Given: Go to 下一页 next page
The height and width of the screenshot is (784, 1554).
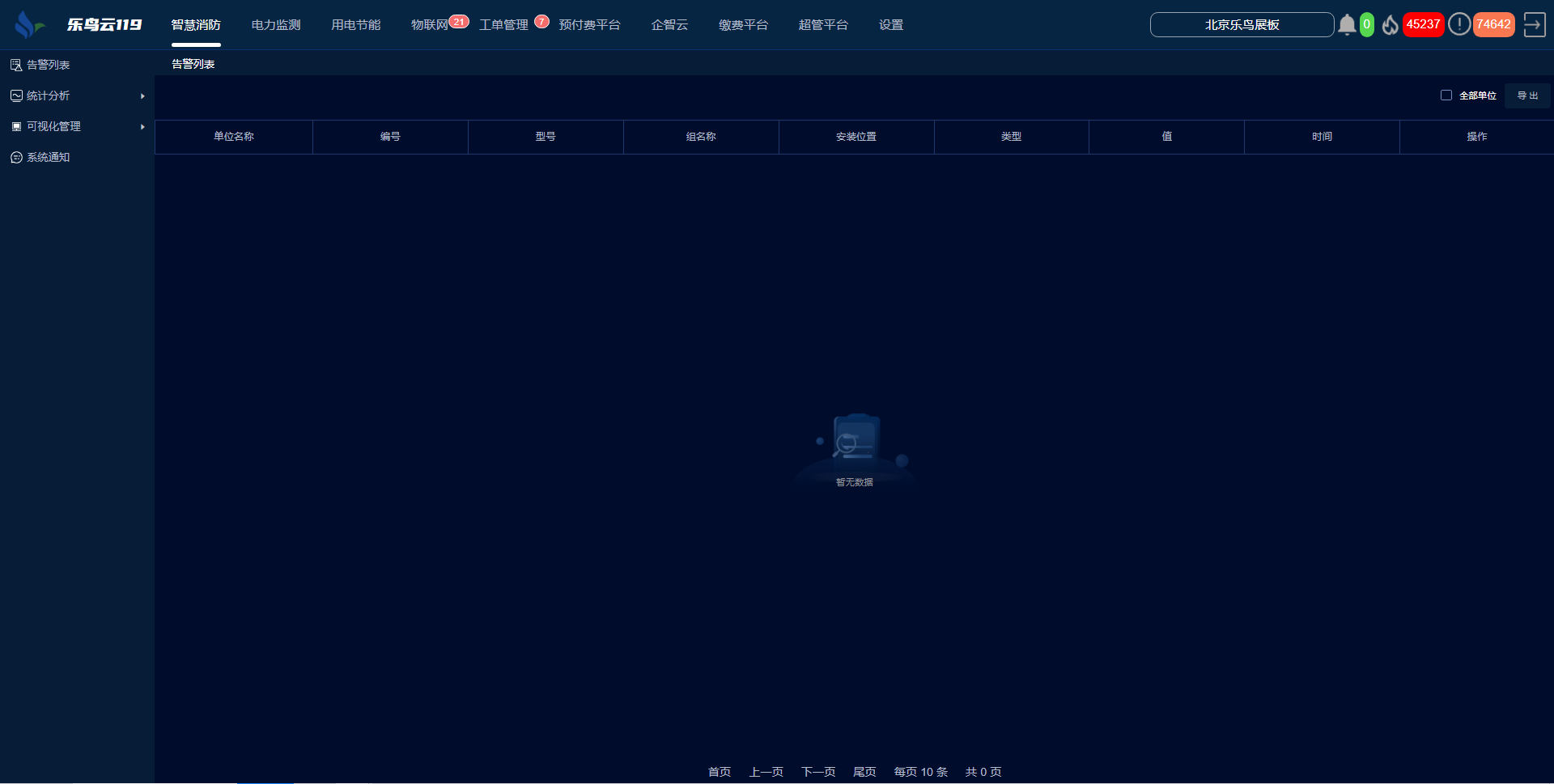Looking at the screenshot, I should click(x=818, y=772).
